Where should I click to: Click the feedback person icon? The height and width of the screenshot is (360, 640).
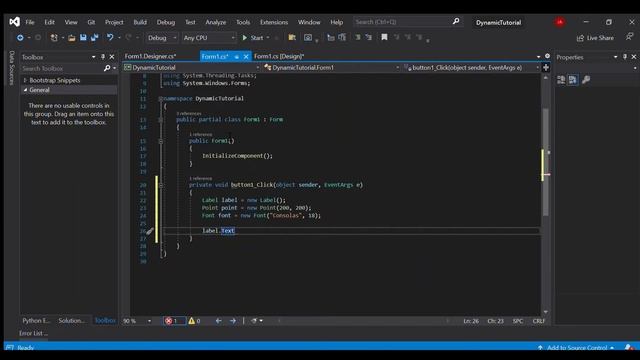629,37
